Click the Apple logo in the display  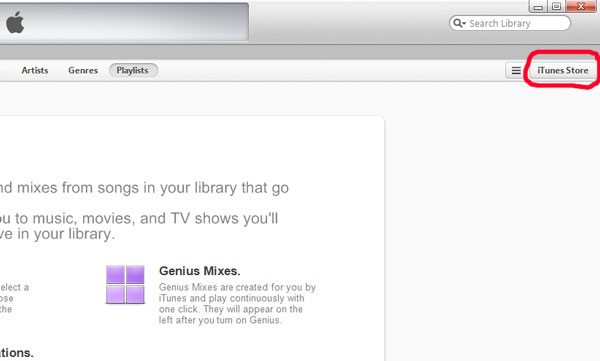[x=15, y=22]
